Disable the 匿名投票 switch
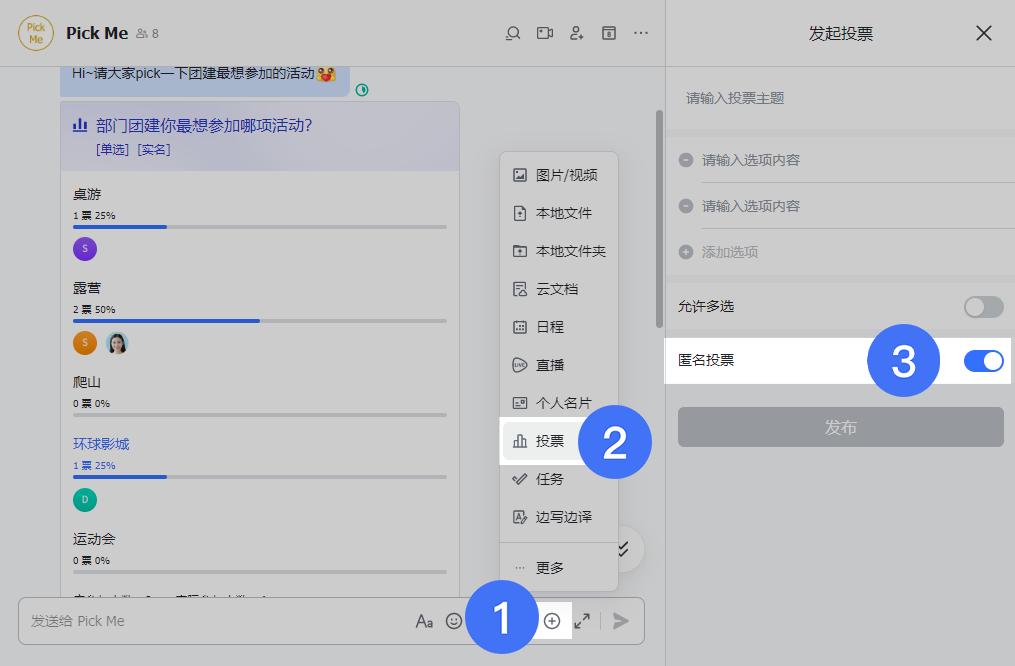This screenshot has height=666, width=1015. point(983,361)
